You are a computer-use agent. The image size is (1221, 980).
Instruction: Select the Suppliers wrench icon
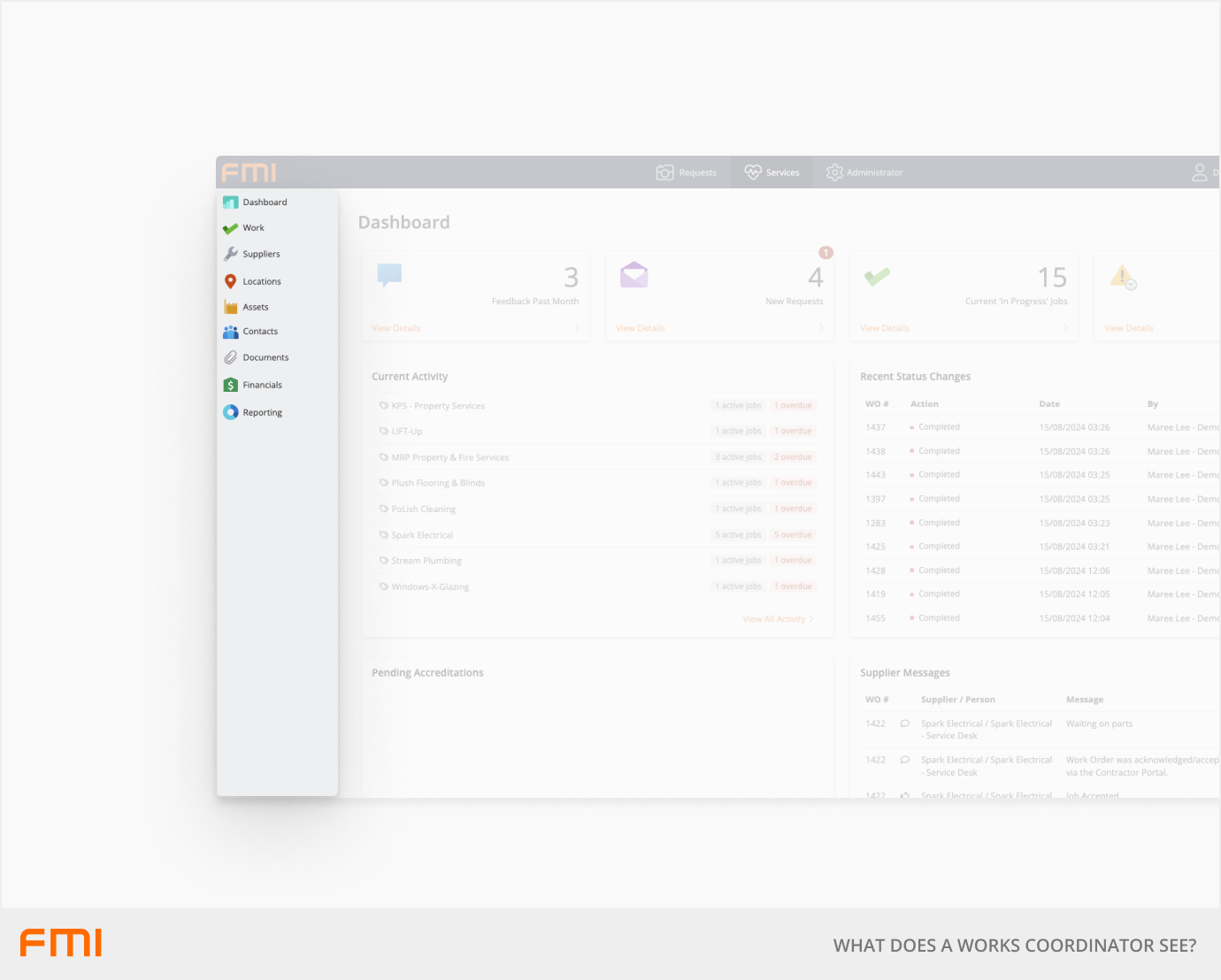(231, 254)
